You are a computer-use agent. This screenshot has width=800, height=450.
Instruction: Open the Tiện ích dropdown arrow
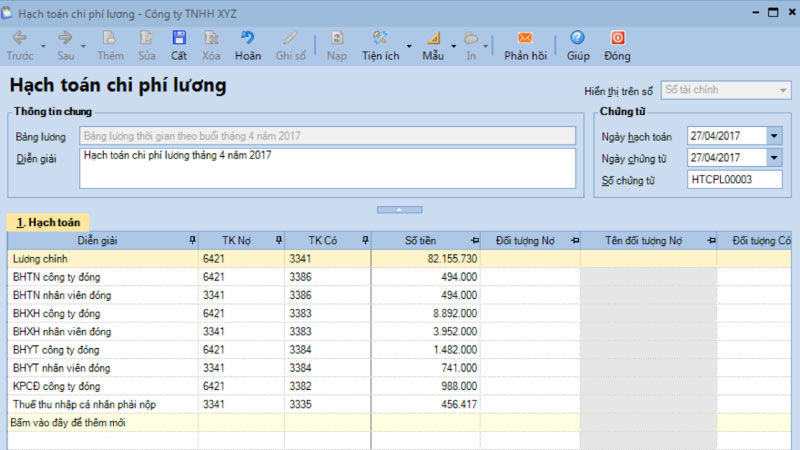(x=409, y=46)
